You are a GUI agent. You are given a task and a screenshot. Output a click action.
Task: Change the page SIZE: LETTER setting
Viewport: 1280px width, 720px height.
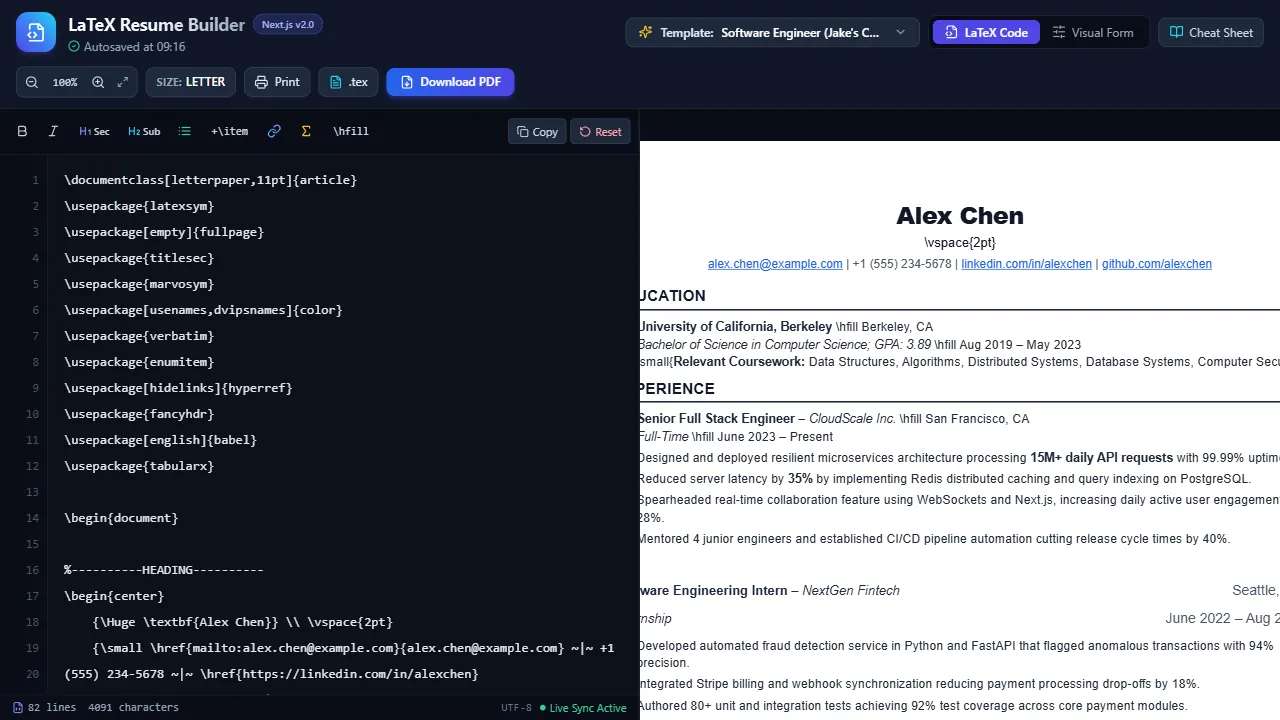tap(191, 82)
